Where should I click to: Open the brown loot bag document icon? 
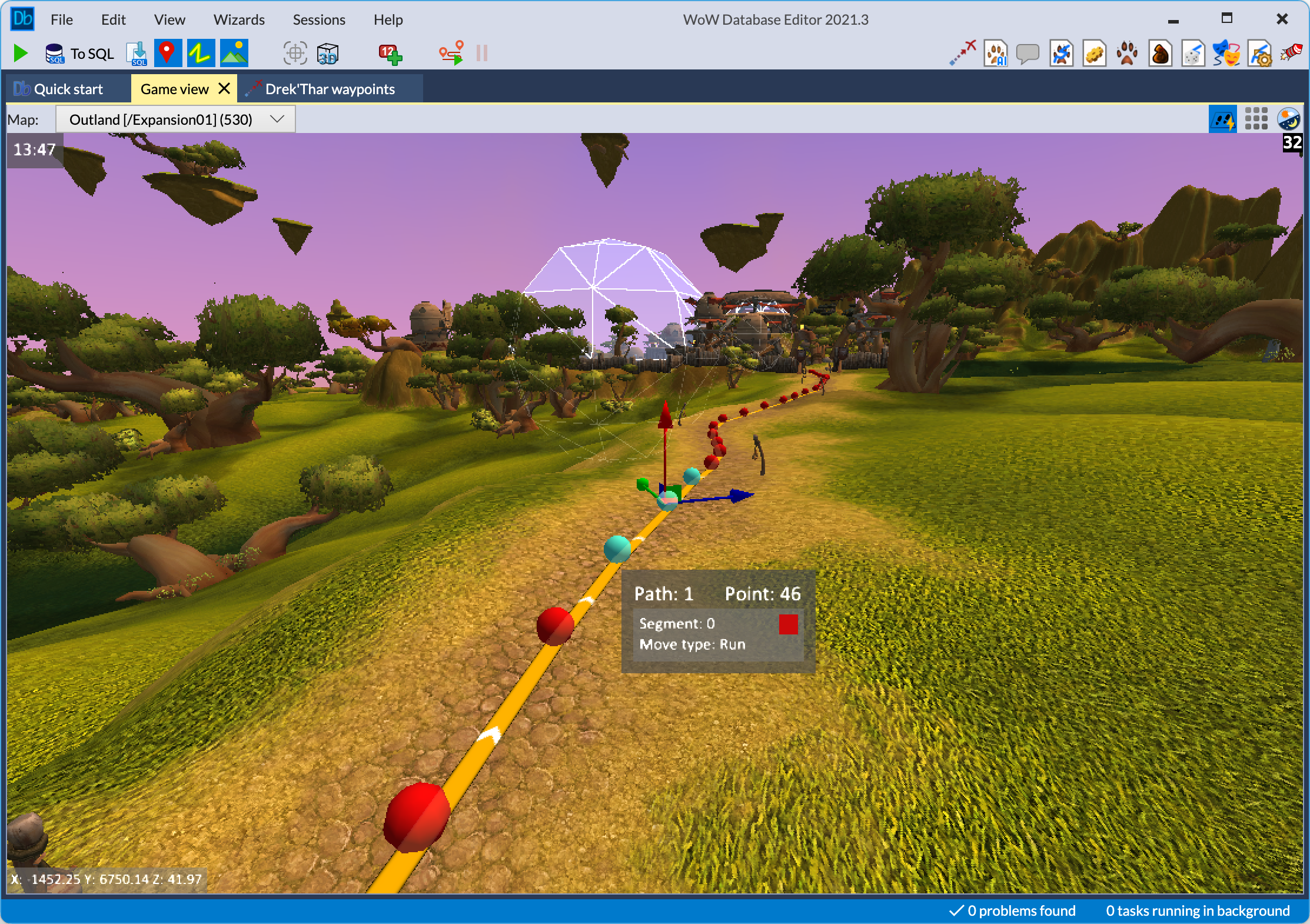click(1160, 54)
